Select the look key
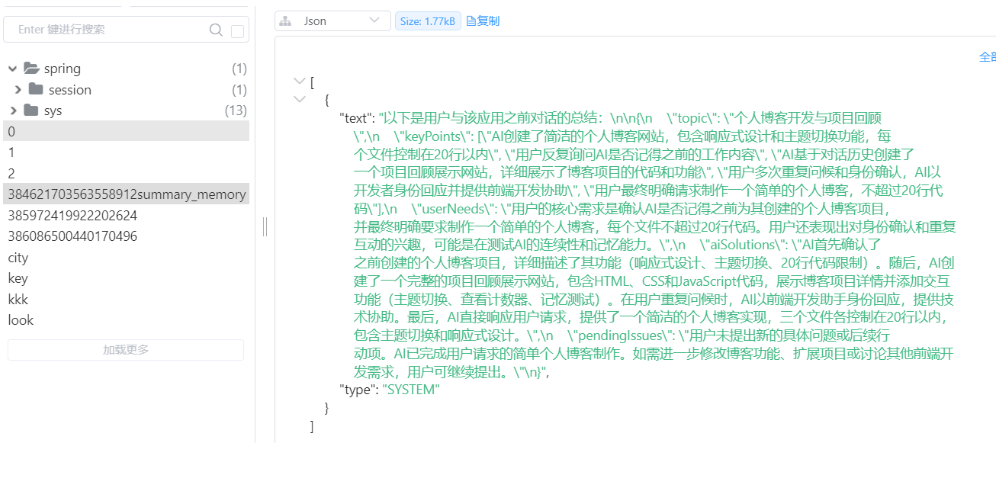1005x489 pixels. pyautogui.click(x=126, y=320)
